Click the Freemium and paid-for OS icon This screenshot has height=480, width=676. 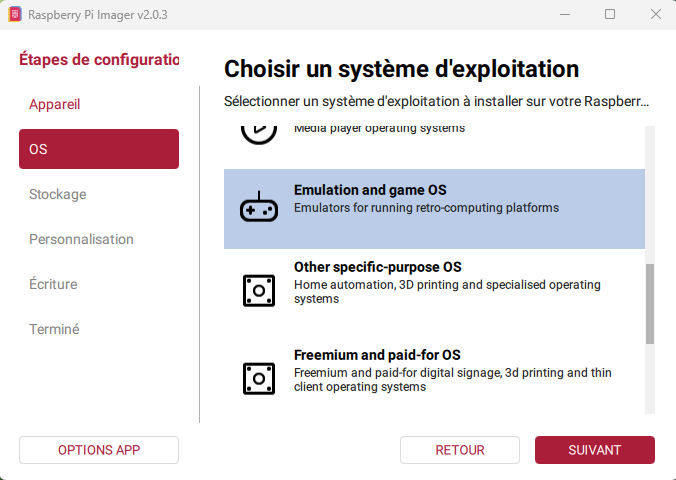pyautogui.click(x=259, y=378)
